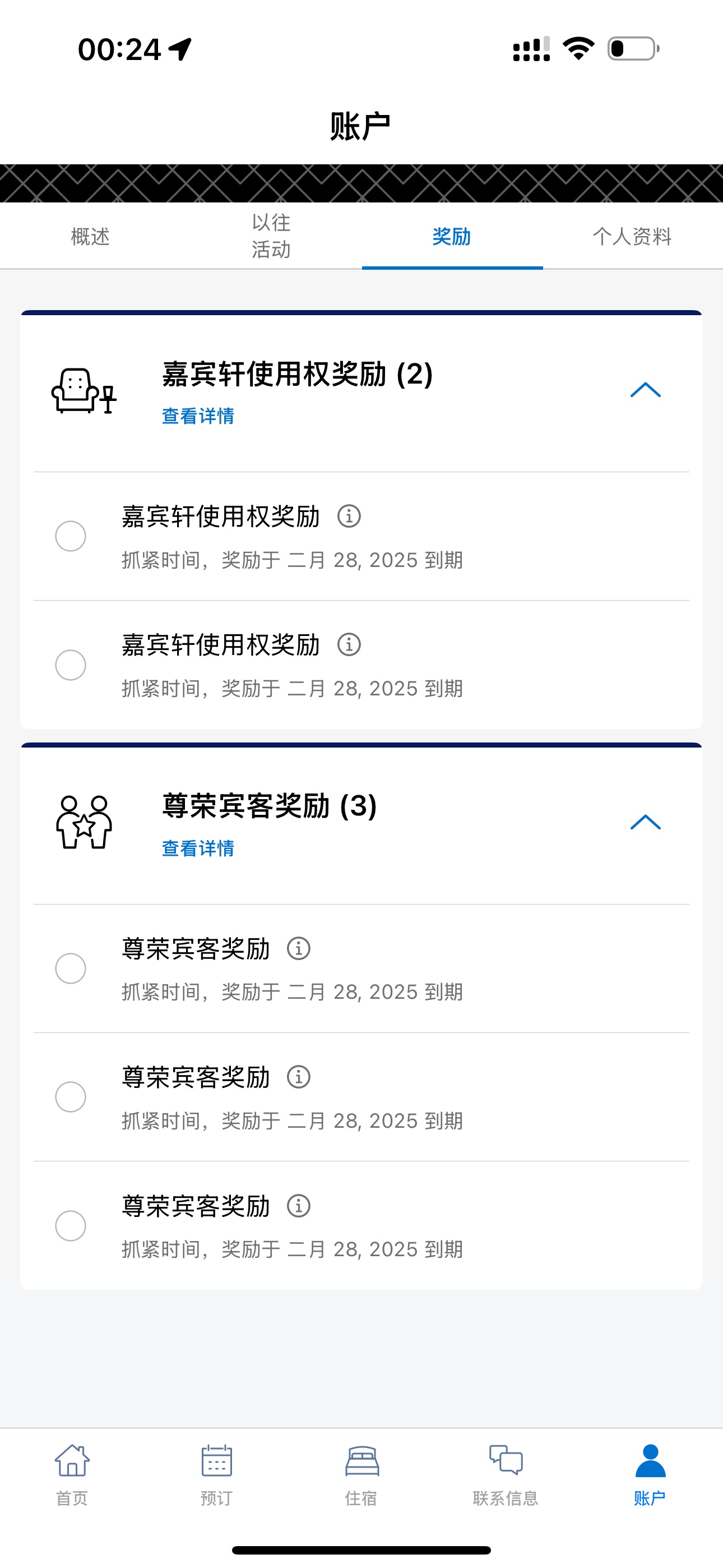This screenshot has width=723, height=1568.
Task: Open 查看详情 under 尊荣宾客奖励
Action: coord(198,848)
